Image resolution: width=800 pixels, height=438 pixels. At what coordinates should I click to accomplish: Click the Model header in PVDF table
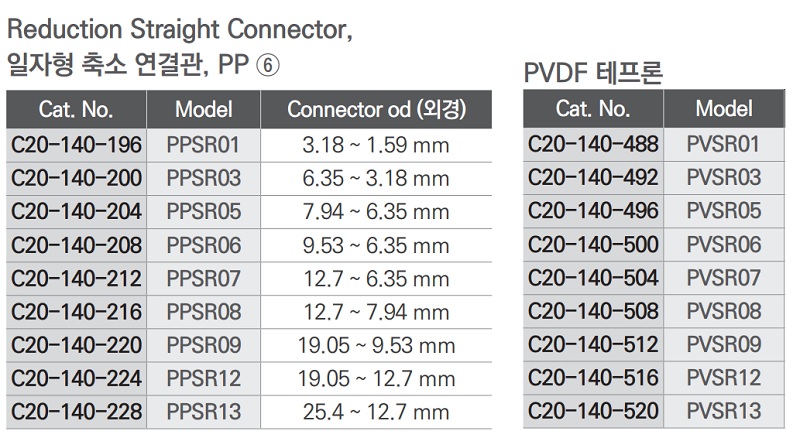coord(724,109)
